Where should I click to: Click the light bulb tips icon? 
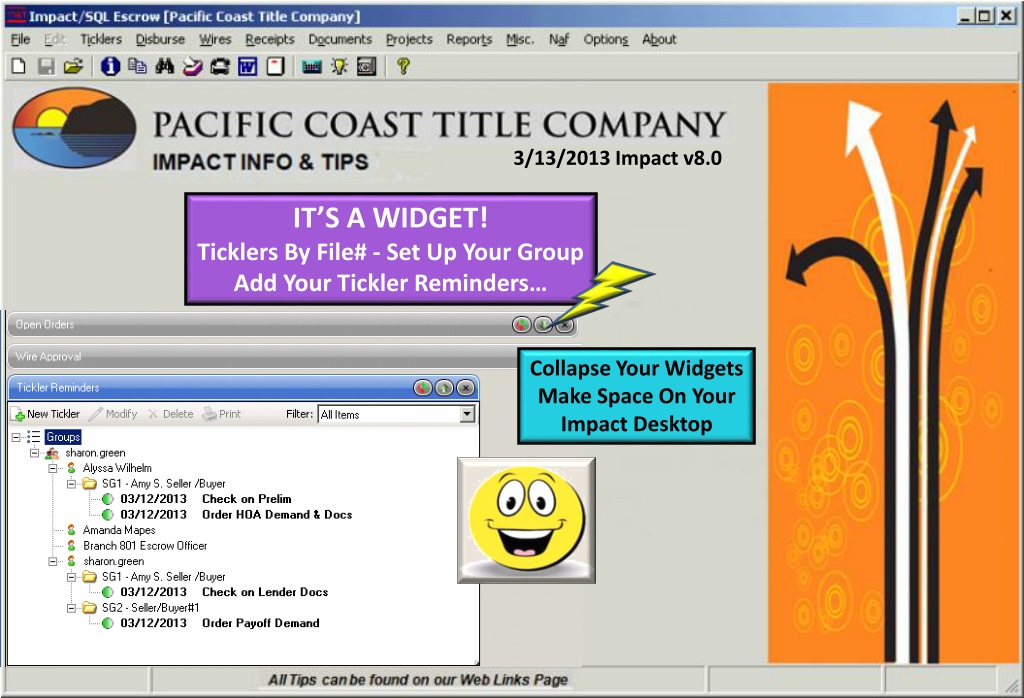[339, 66]
